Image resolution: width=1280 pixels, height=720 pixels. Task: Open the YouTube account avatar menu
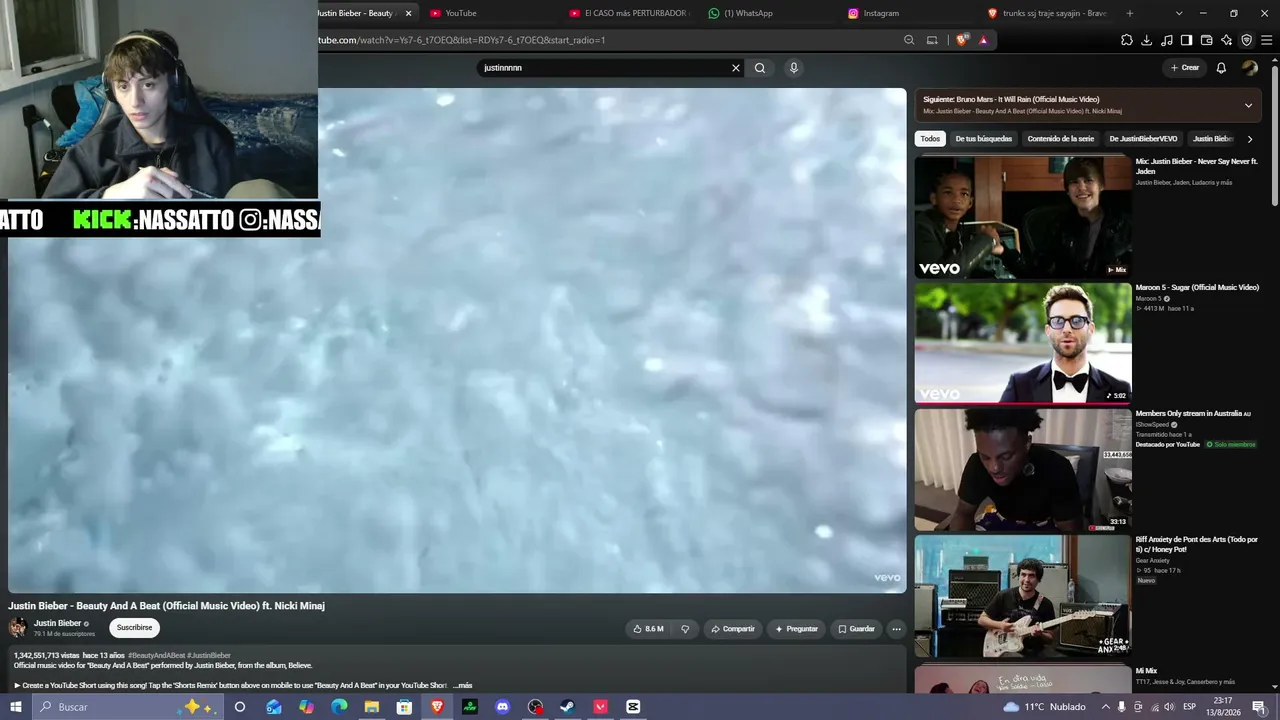[x=1250, y=68]
